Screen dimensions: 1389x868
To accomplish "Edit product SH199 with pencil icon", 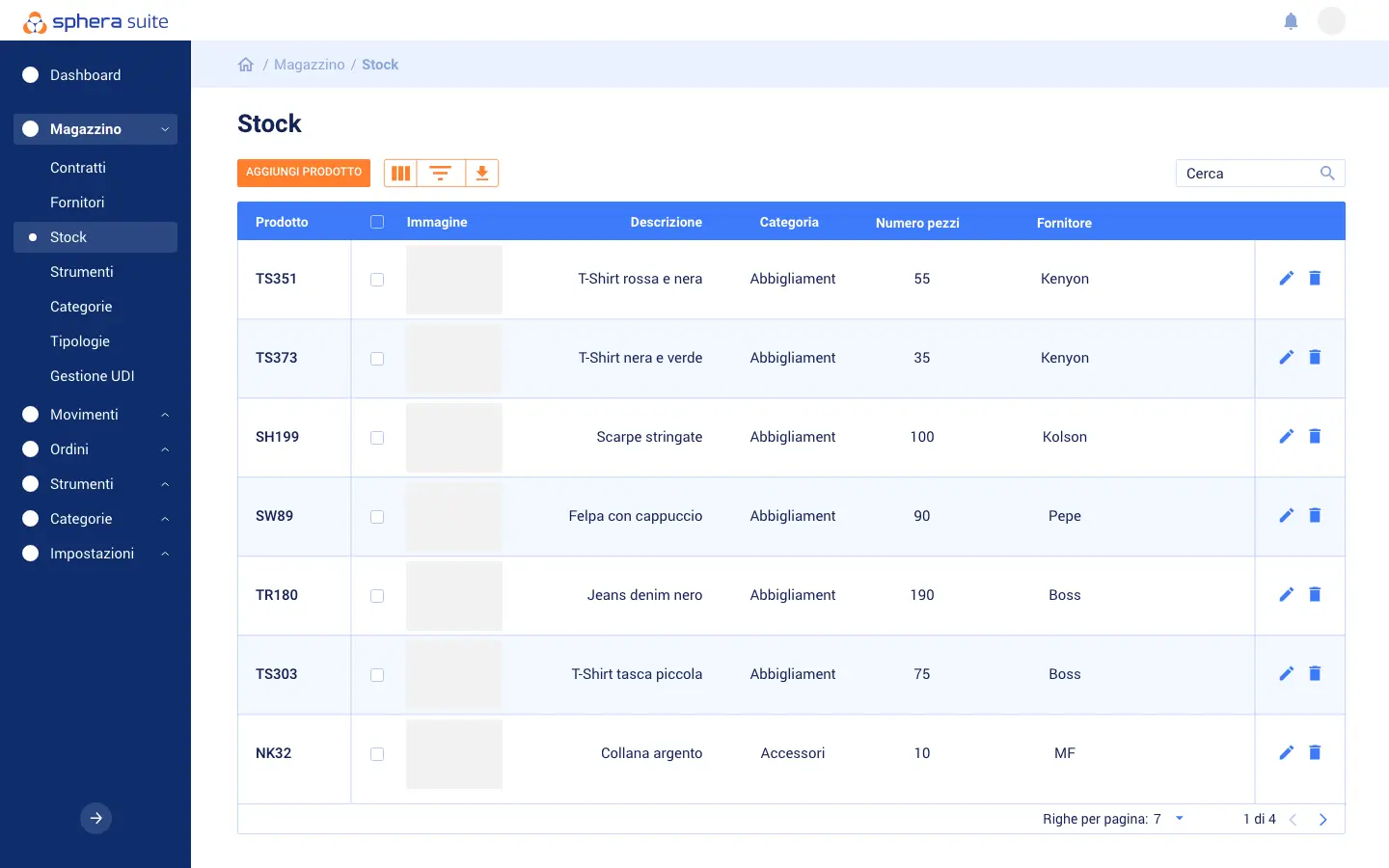I will [1286, 437].
